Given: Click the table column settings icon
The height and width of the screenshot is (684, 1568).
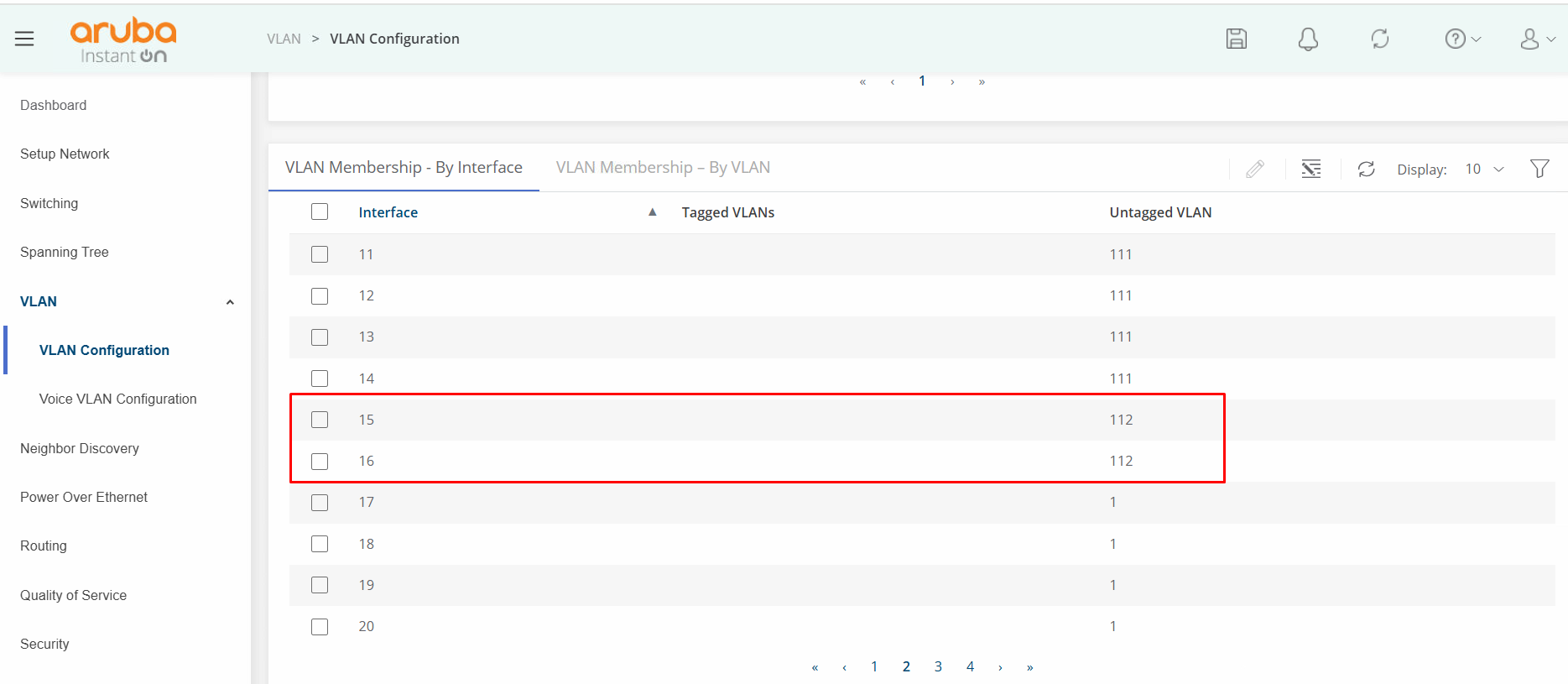Looking at the screenshot, I should pos(1310,170).
